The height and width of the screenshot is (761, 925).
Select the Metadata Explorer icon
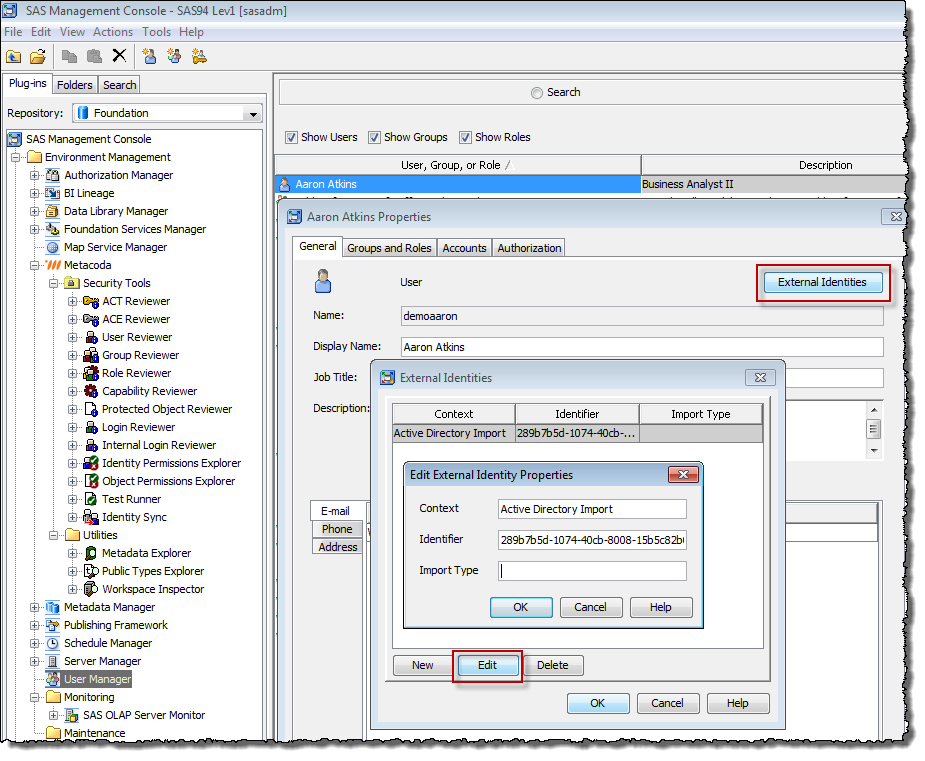click(x=91, y=553)
